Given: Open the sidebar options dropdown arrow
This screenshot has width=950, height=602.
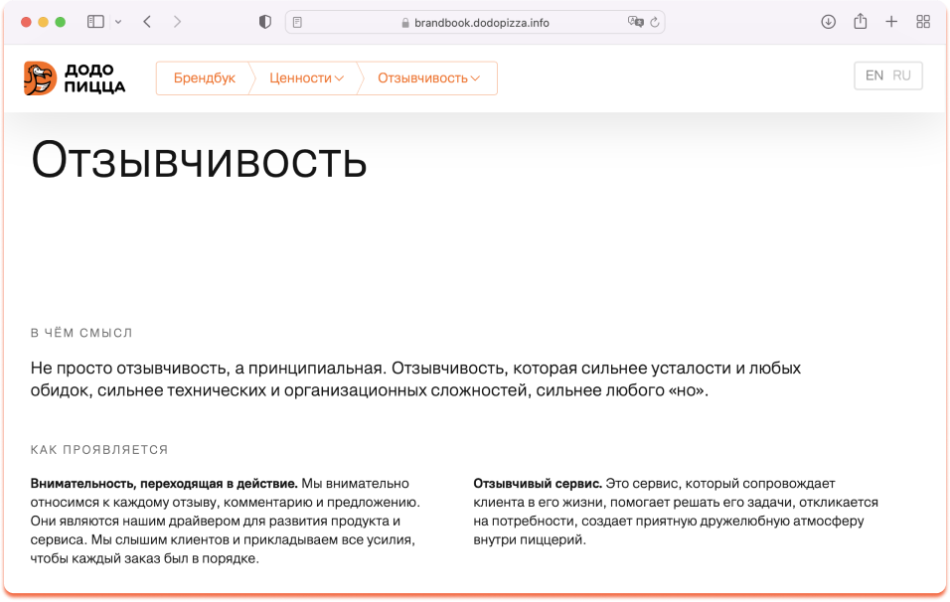Looking at the screenshot, I should coord(118,22).
